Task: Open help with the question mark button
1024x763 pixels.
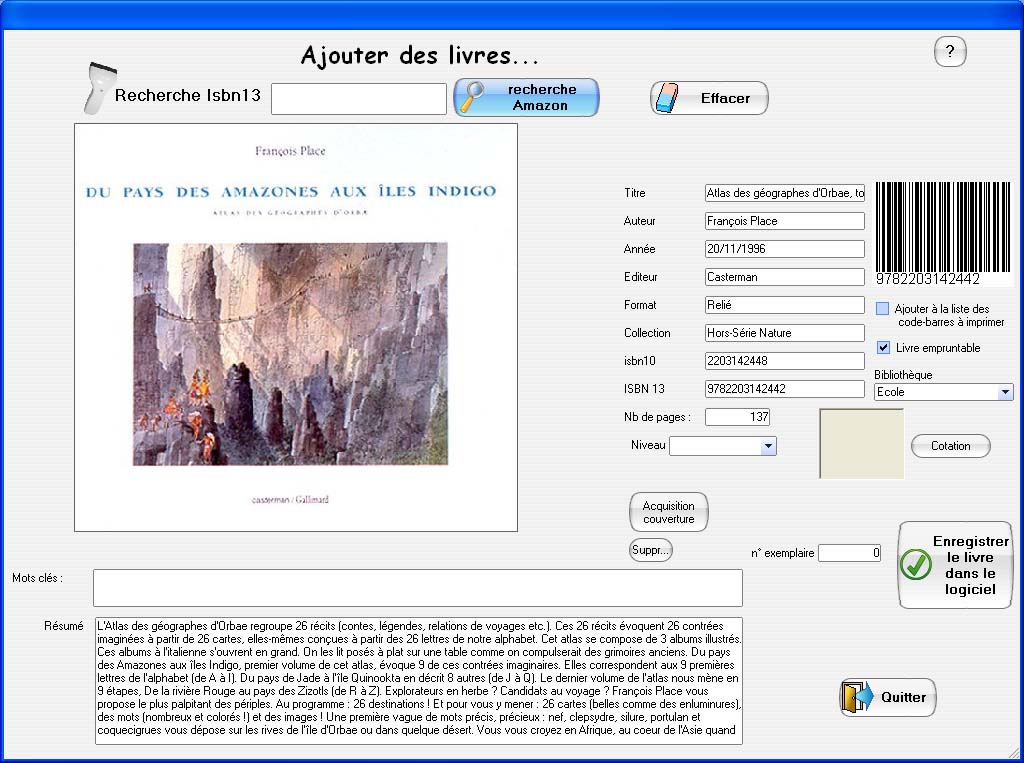Action: [949, 52]
